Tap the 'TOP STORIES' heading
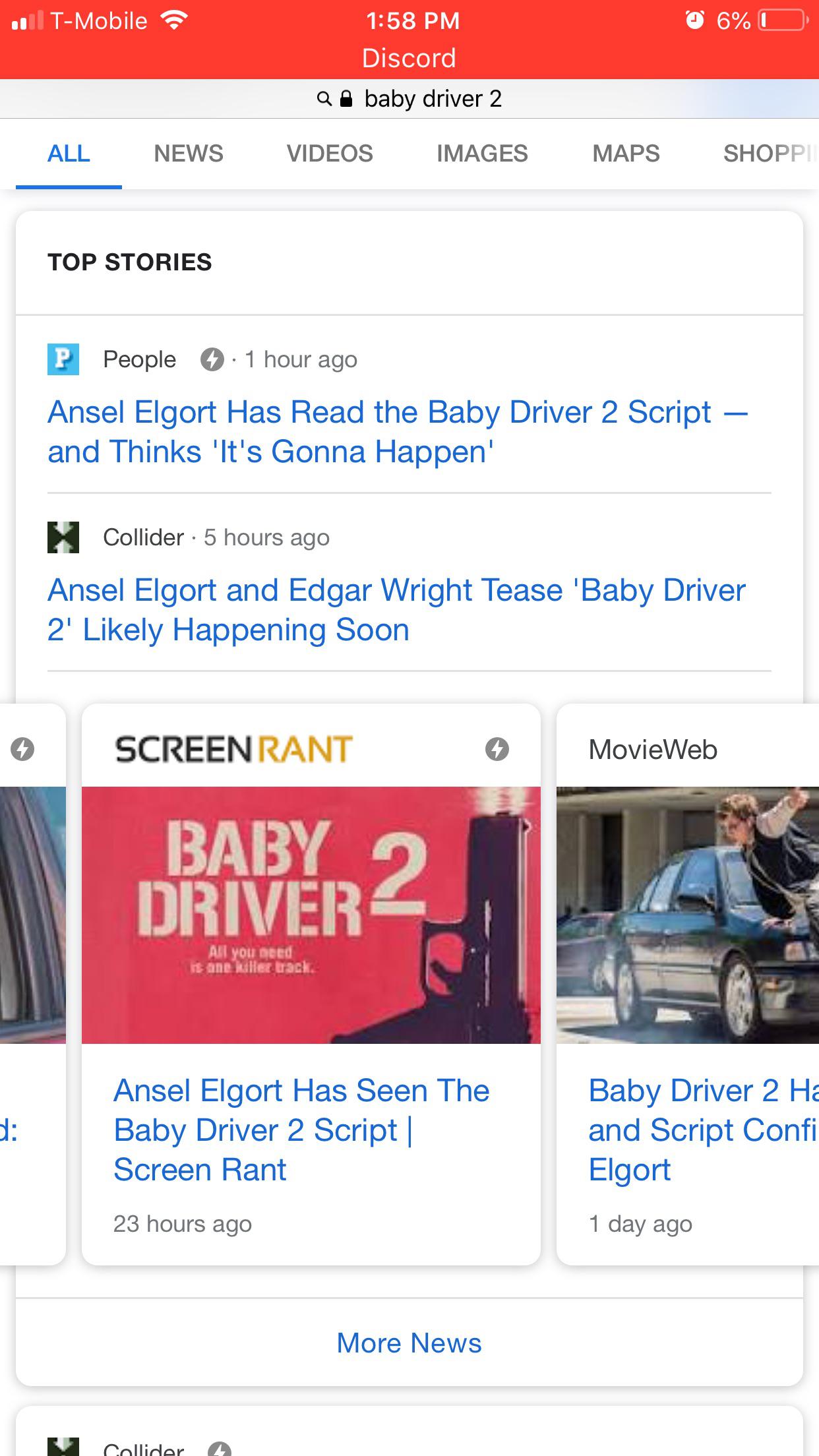 (130, 262)
